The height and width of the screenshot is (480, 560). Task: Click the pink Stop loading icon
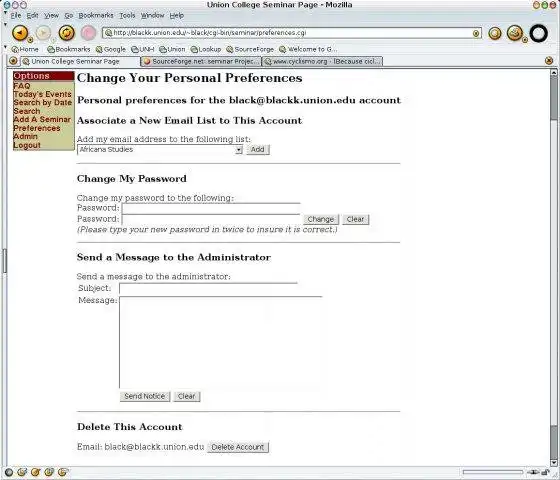click(x=88, y=33)
